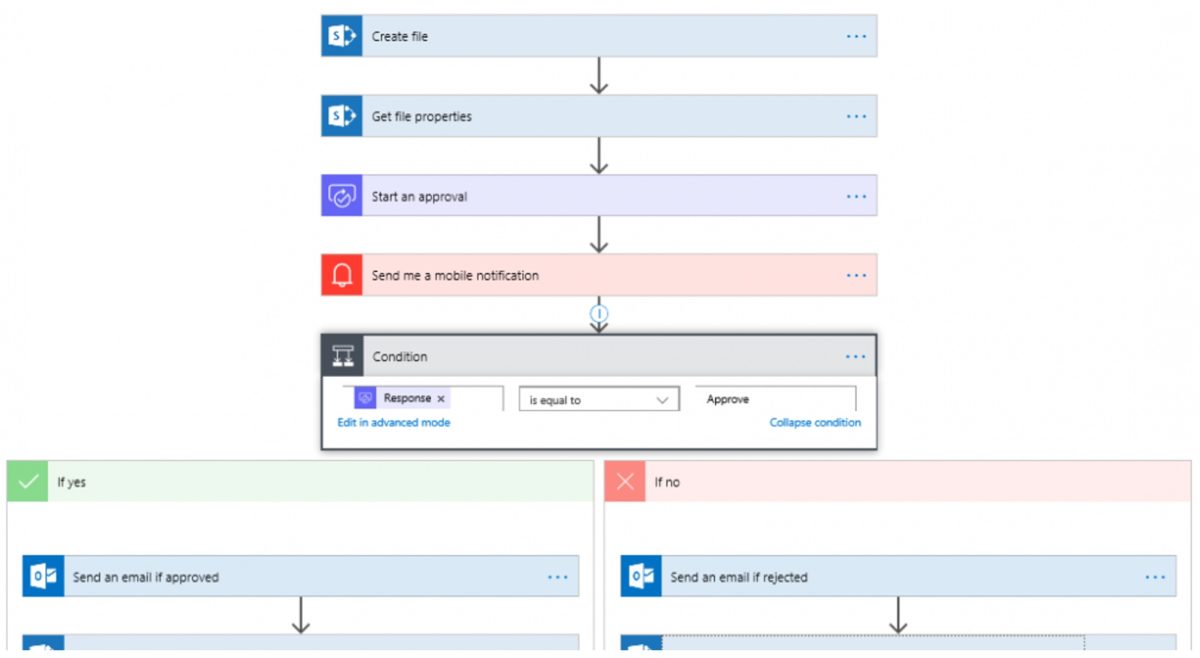Open the Start an approval ellipsis menu
This screenshot has height=658, width=1200.
pos(856,196)
